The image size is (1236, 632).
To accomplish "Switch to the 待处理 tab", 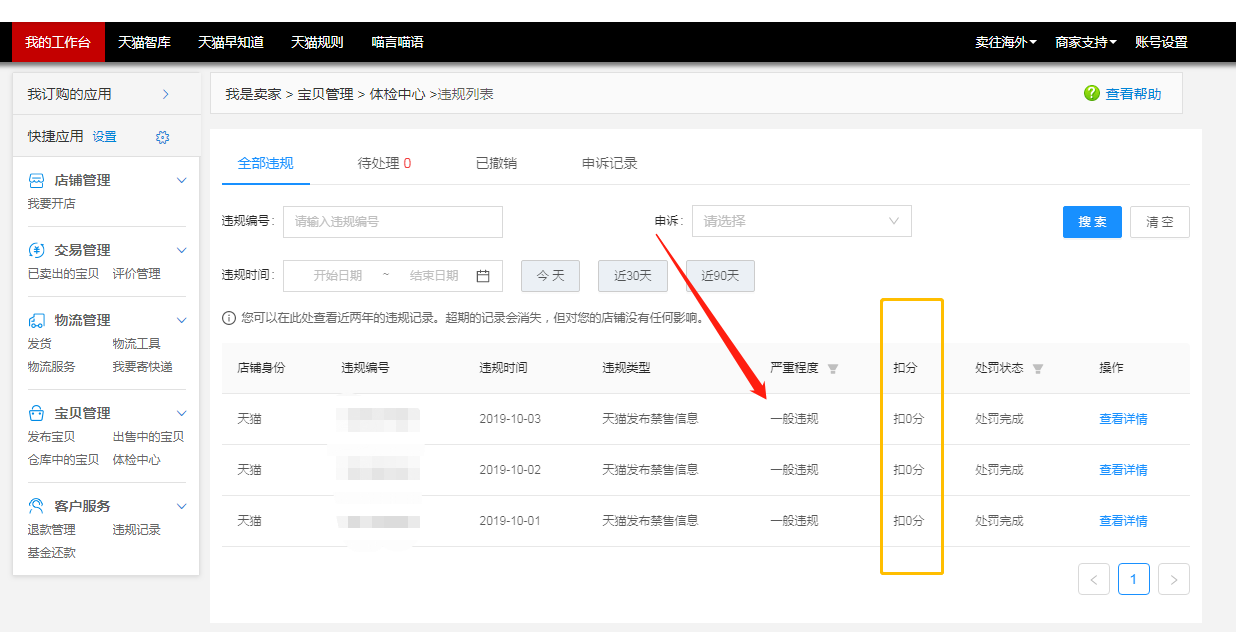I will click(x=385, y=163).
